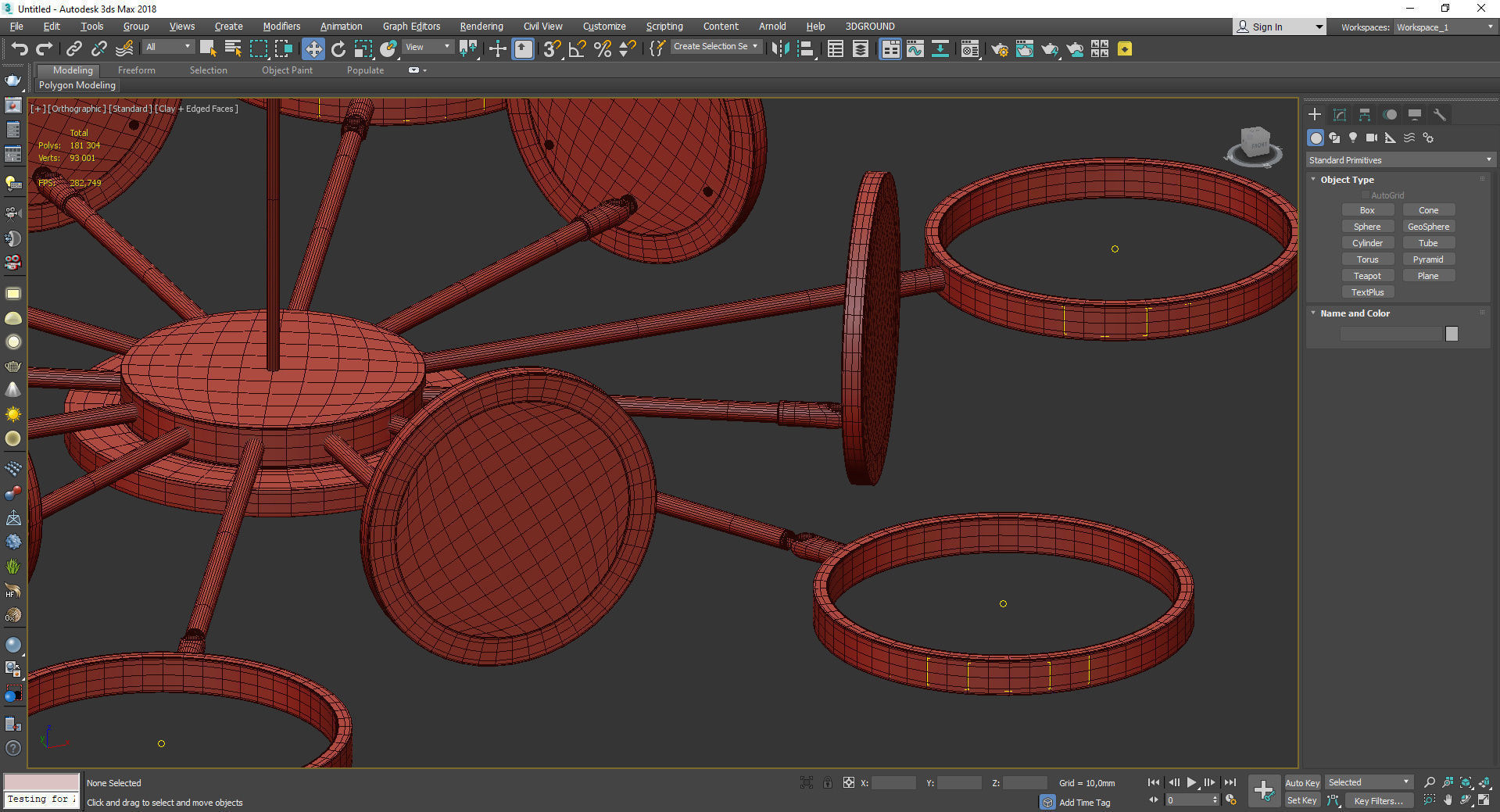
Task: Click the Redo arrow icon
Action: 45,49
